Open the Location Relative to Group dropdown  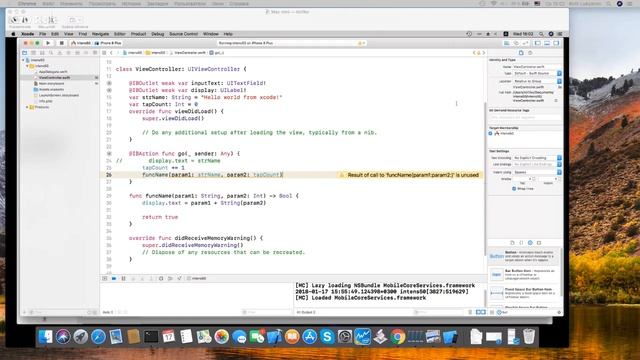[x=537, y=81]
